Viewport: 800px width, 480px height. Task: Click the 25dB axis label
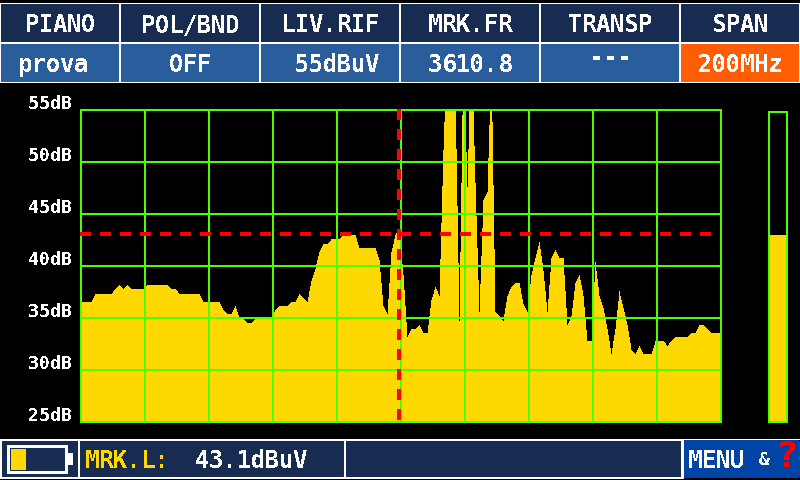click(x=50, y=415)
